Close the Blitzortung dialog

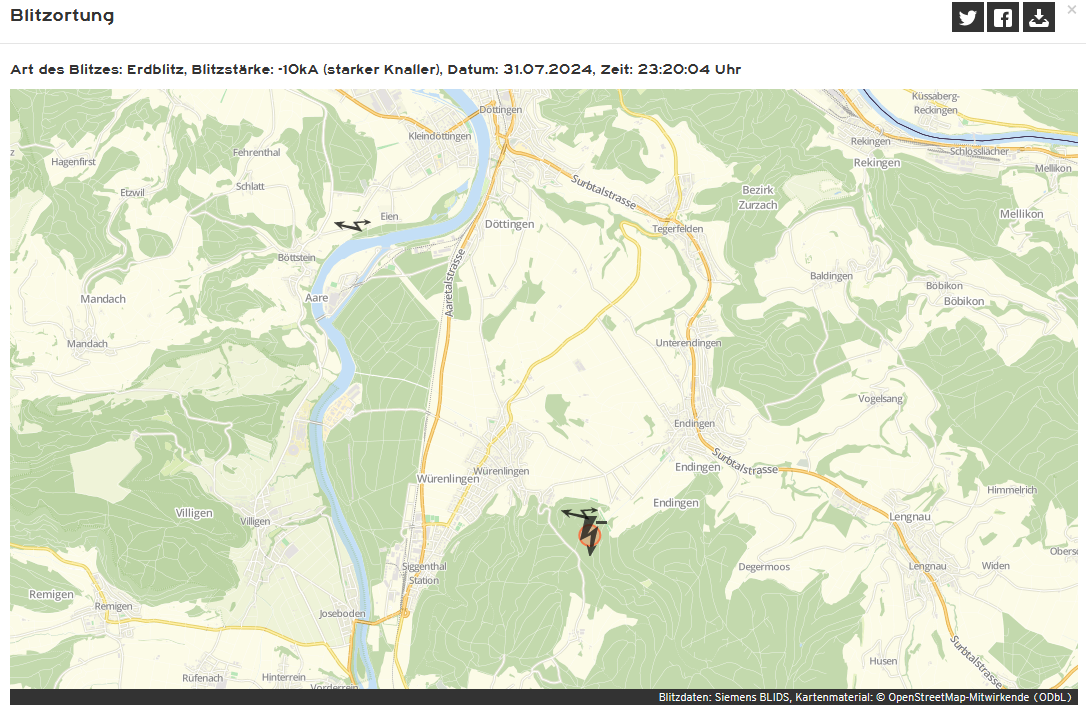(x=1072, y=10)
